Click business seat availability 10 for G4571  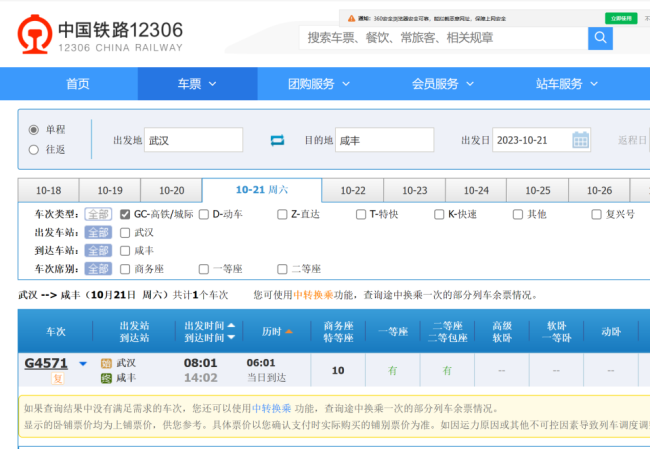pos(338,371)
